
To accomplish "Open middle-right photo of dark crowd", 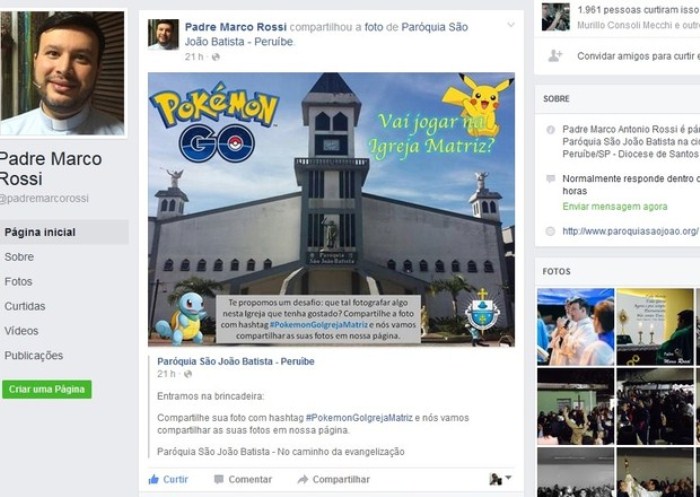I will point(655,407).
